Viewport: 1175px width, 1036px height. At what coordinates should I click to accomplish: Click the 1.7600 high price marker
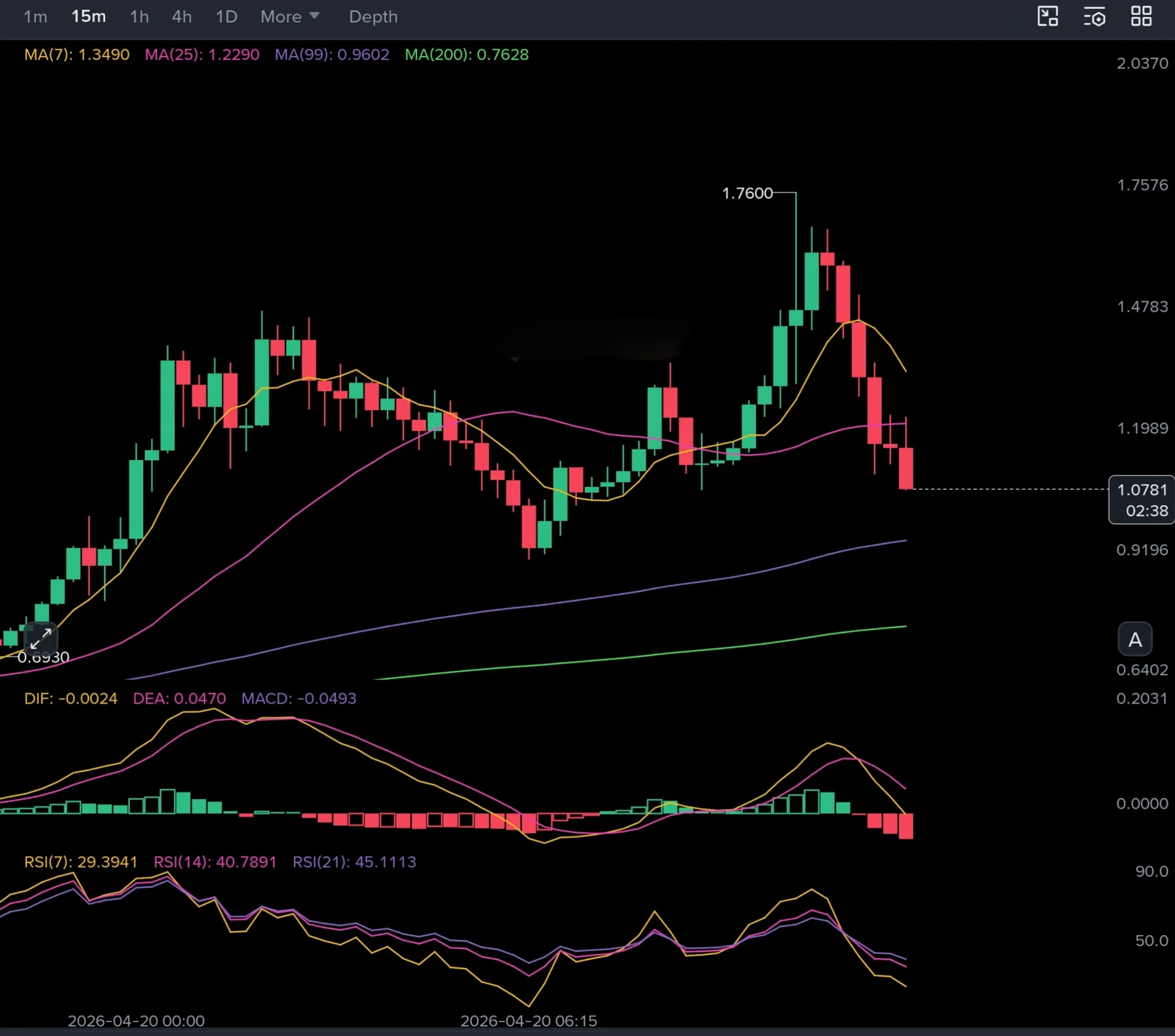pos(747,193)
